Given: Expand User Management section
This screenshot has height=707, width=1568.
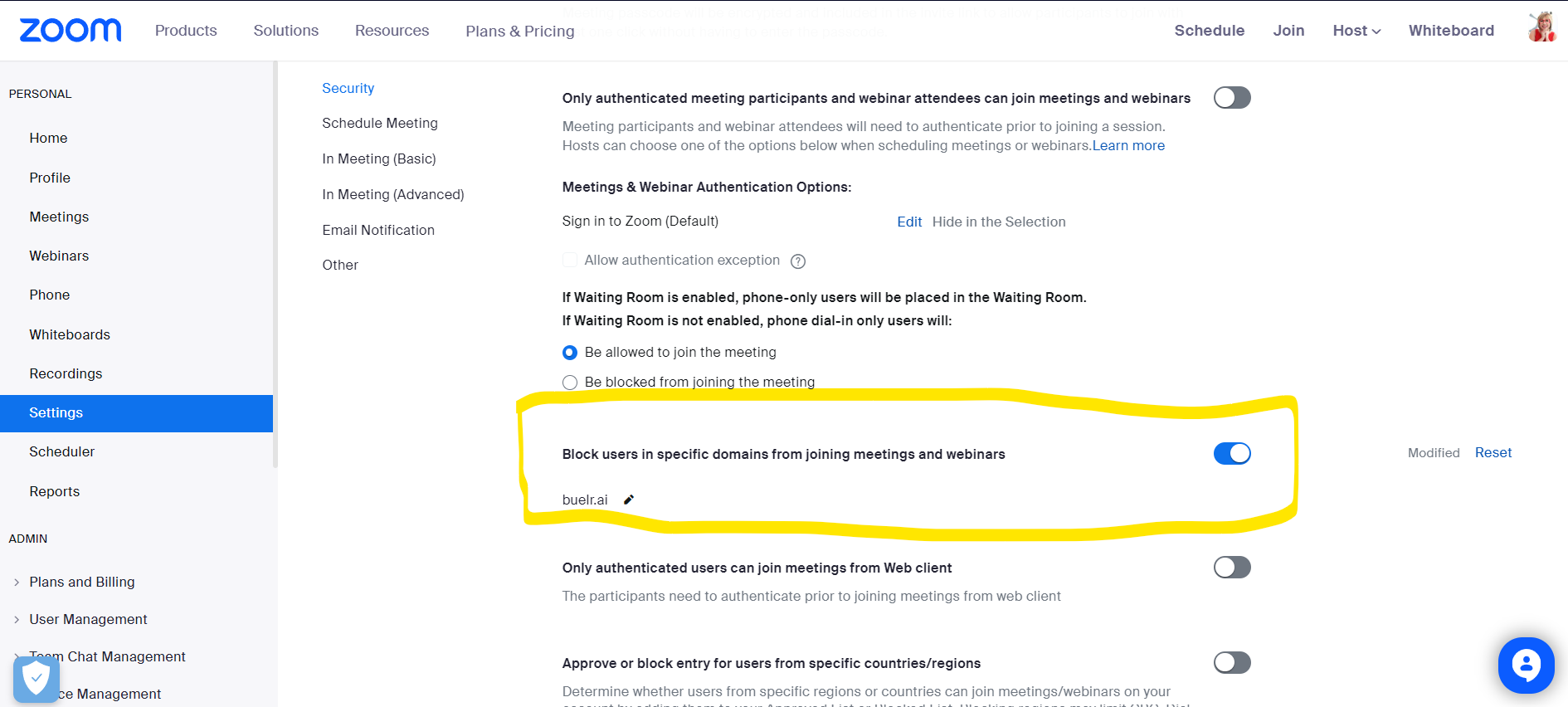Looking at the screenshot, I should (x=88, y=619).
